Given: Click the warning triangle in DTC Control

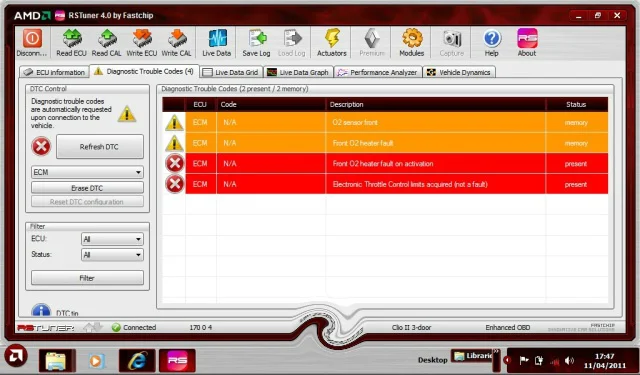Looking at the screenshot, I should point(127,114).
